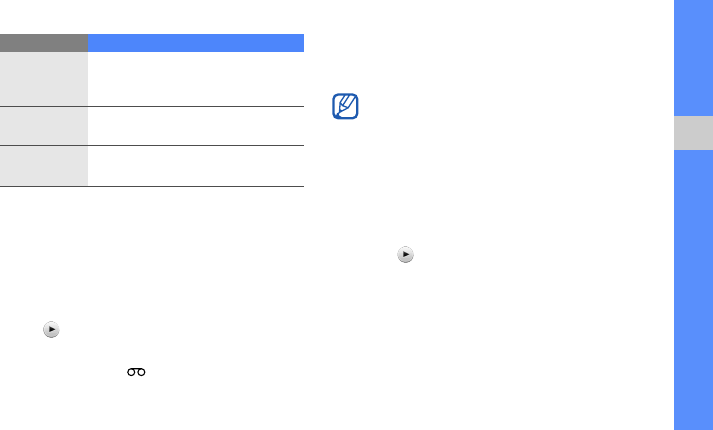Click the blue pencil note icon
The height and width of the screenshot is (430, 713).
(345, 108)
